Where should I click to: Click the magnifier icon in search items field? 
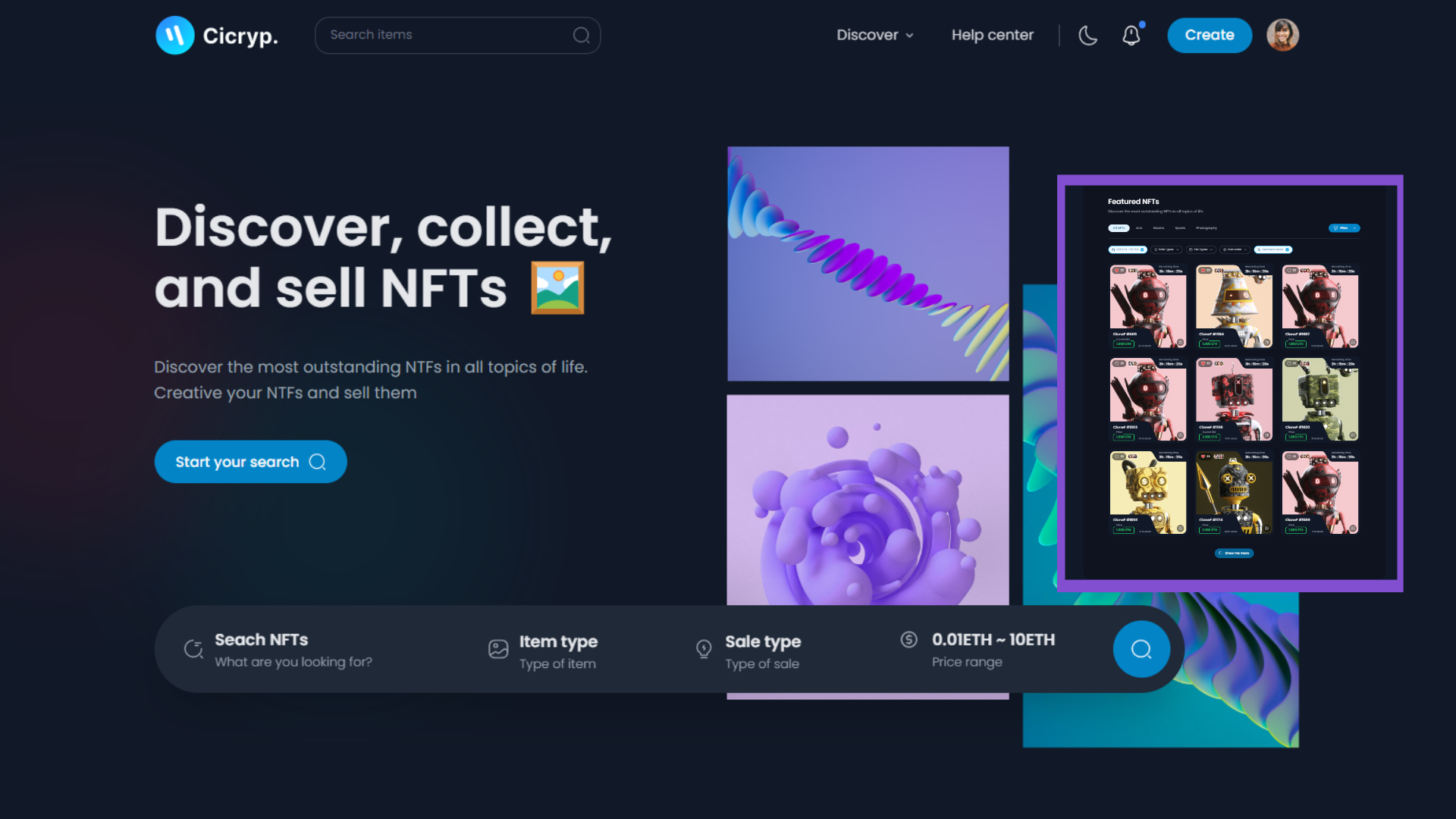point(582,35)
